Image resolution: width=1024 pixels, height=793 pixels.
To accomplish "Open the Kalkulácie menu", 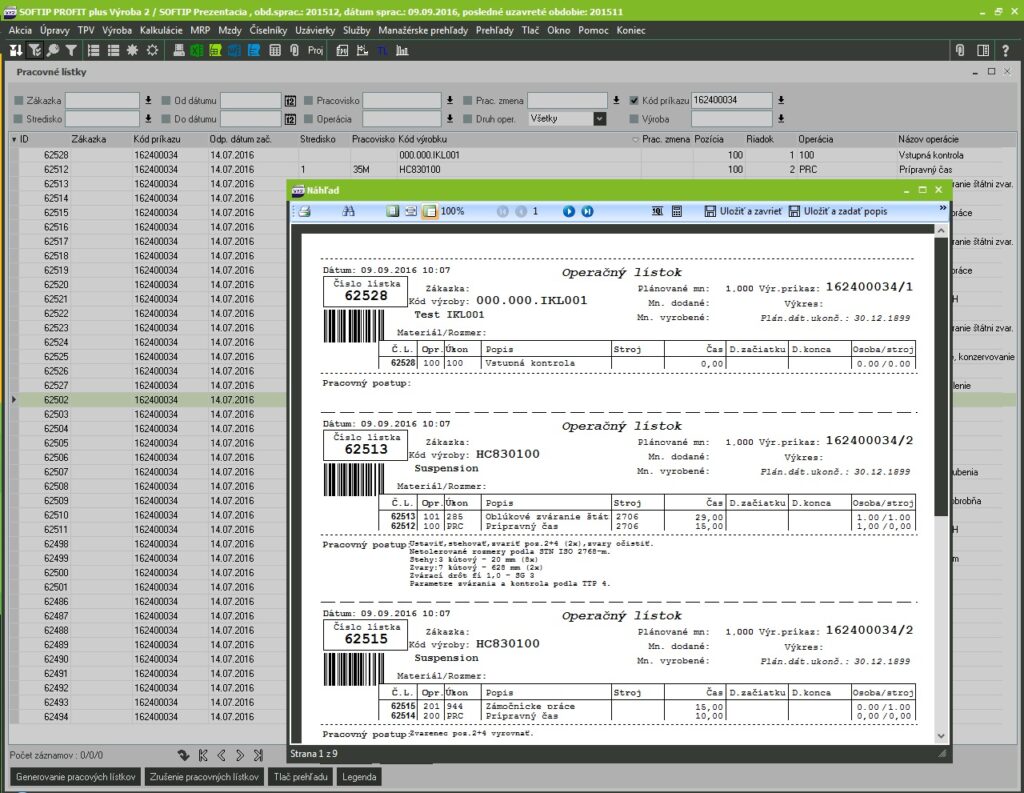I will tap(161, 31).
